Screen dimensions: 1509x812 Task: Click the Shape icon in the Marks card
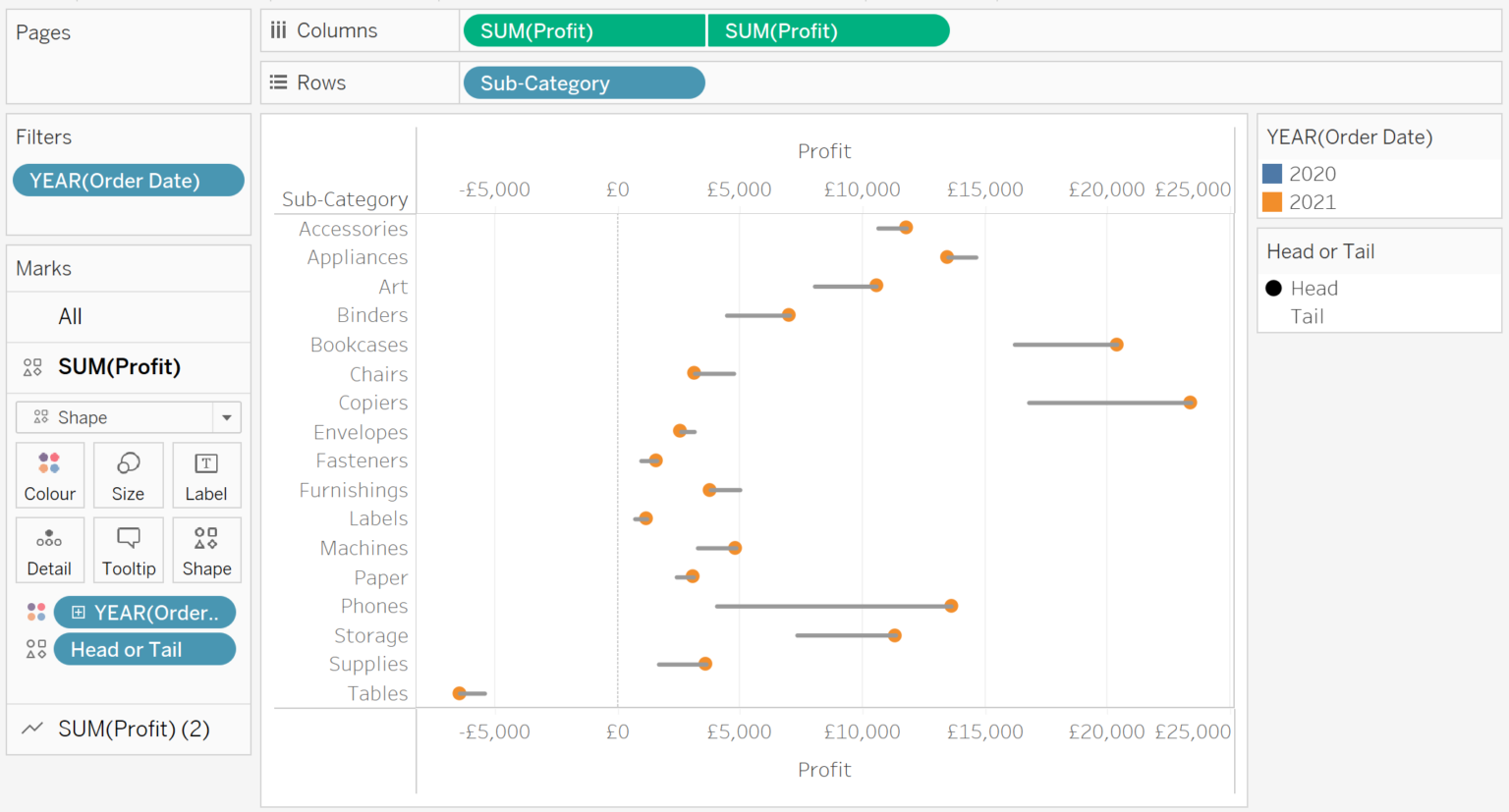tap(206, 550)
